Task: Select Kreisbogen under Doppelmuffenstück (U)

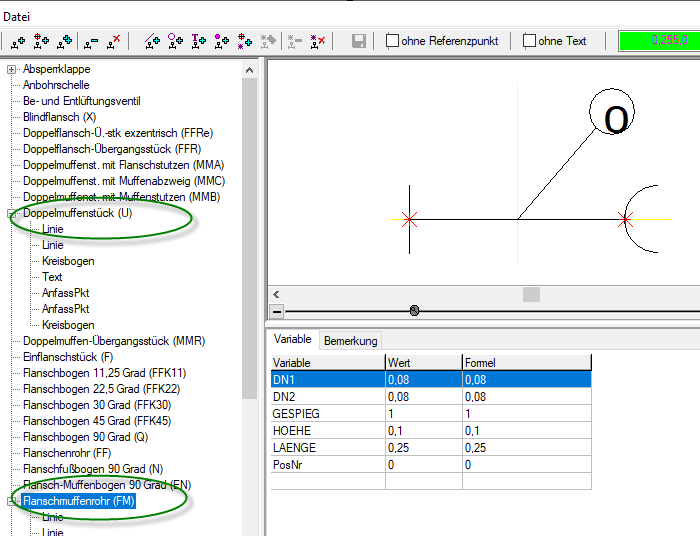Action: click(x=68, y=261)
